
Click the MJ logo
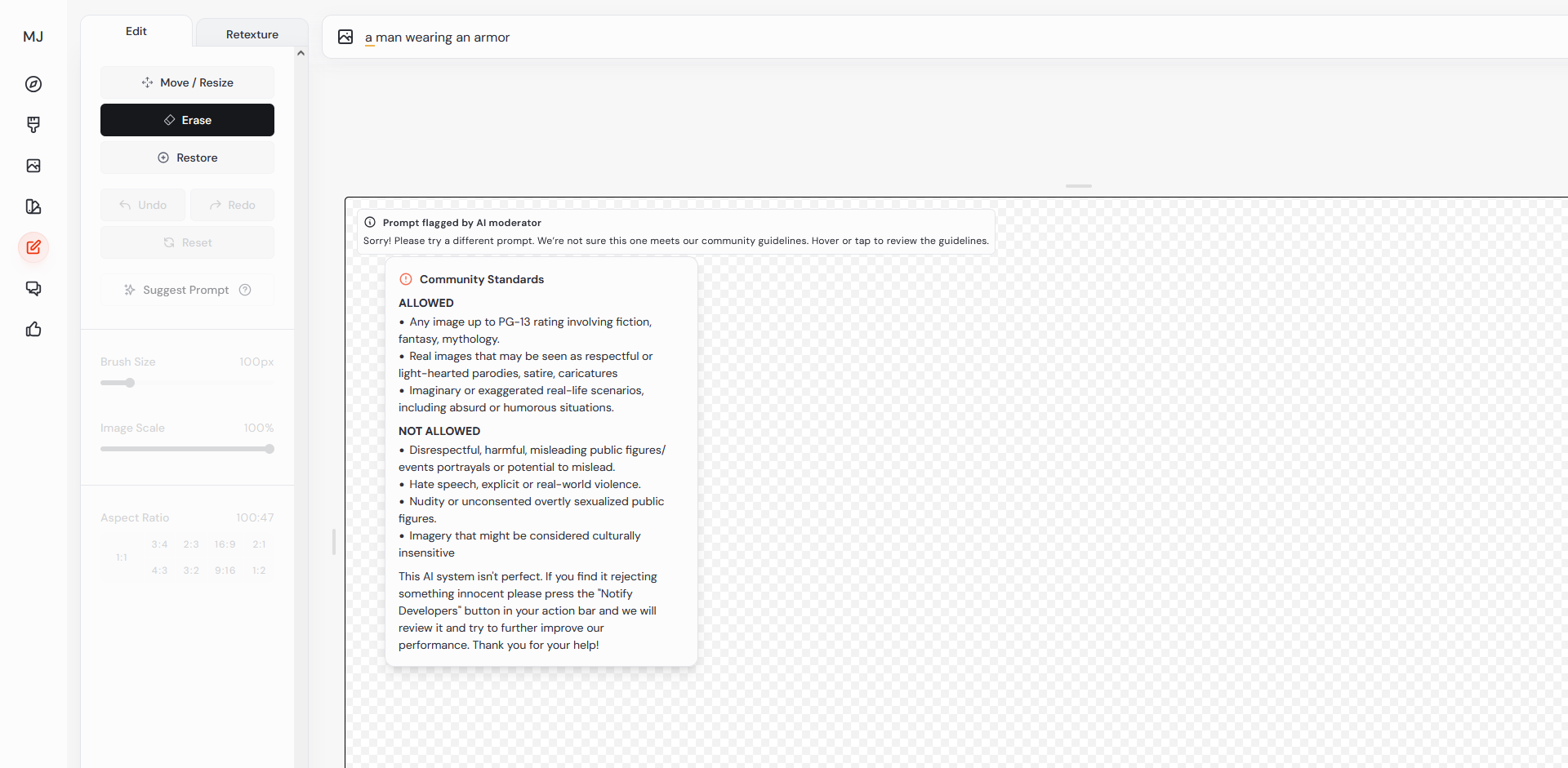click(x=33, y=37)
